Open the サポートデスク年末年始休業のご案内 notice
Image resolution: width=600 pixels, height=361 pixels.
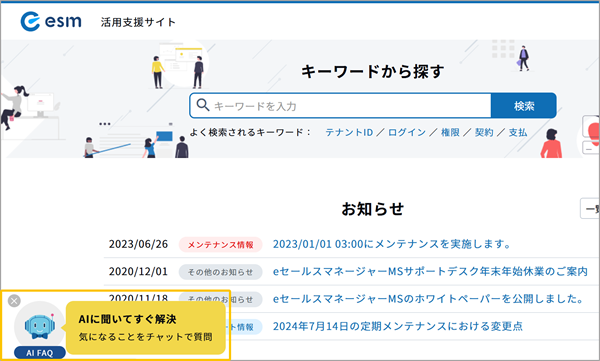click(x=430, y=271)
